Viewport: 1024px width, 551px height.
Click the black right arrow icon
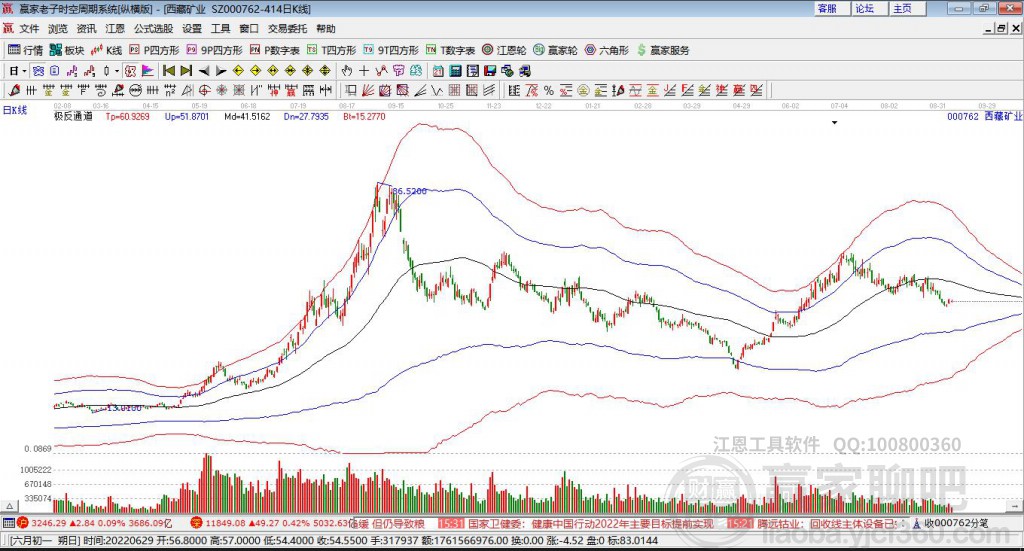coord(221,71)
